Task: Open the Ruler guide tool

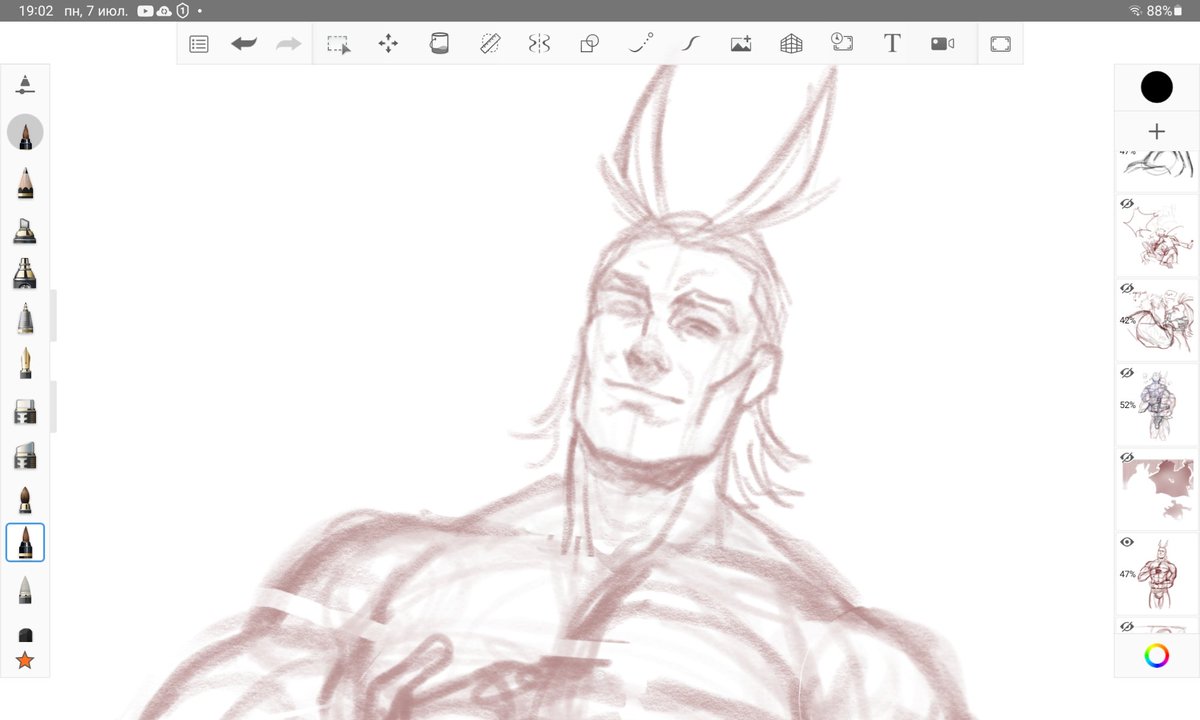Action: click(490, 44)
